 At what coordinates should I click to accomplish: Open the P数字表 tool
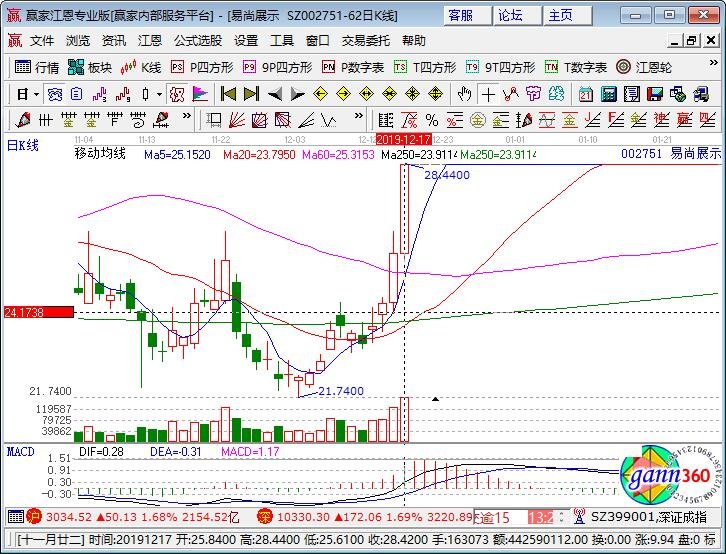[x=353, y=68]
